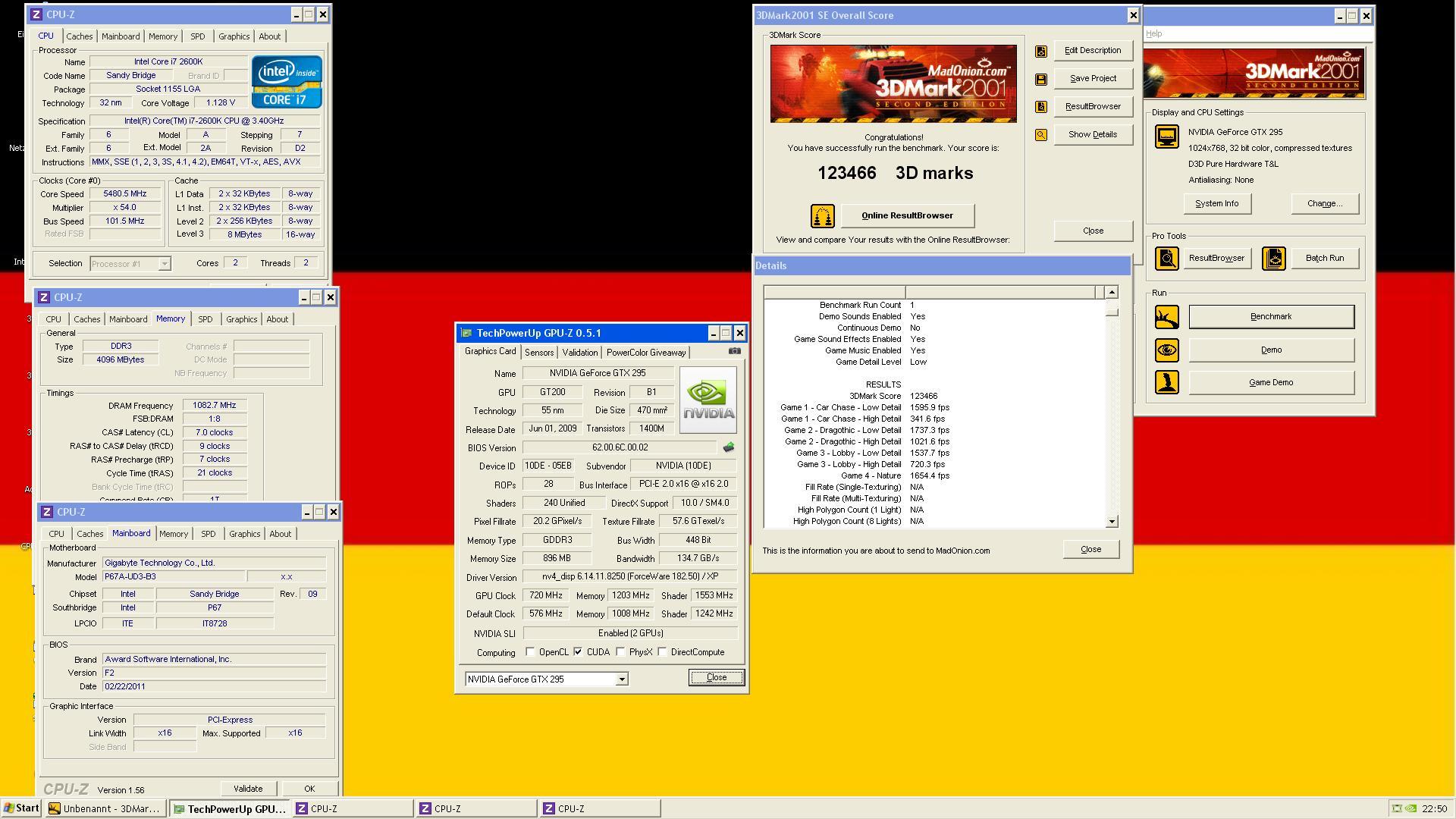
Task: Switch to SPD tab in Memory CPU-Z window
Action: [x=205, y=319]
